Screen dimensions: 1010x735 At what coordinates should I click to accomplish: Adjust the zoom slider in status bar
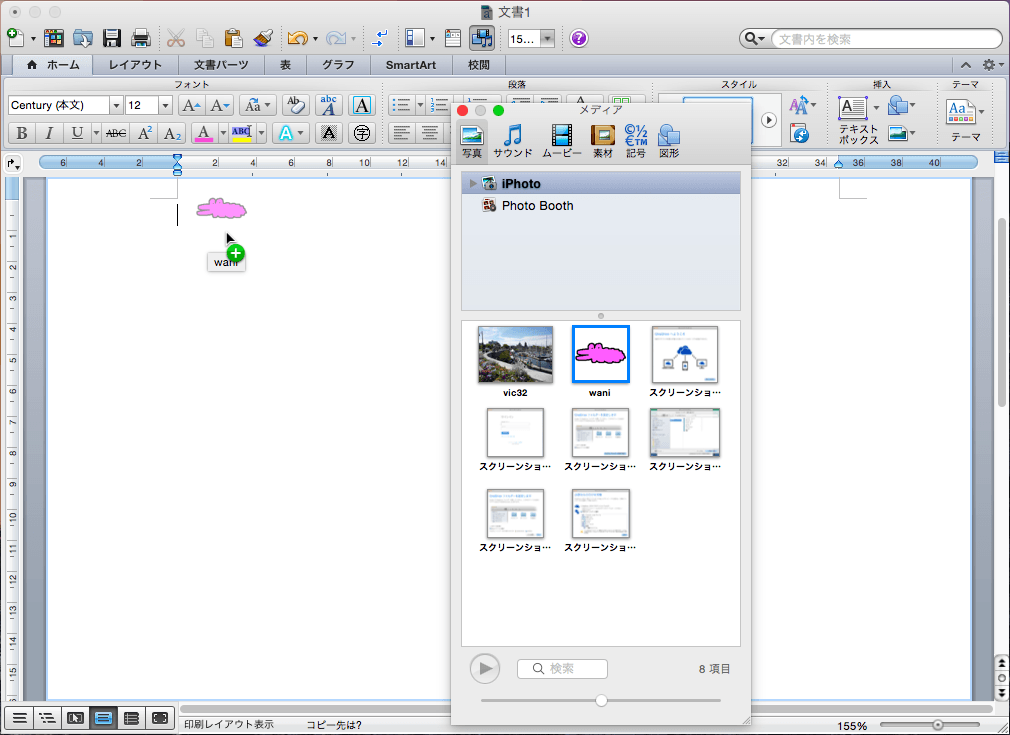point(938,725)
